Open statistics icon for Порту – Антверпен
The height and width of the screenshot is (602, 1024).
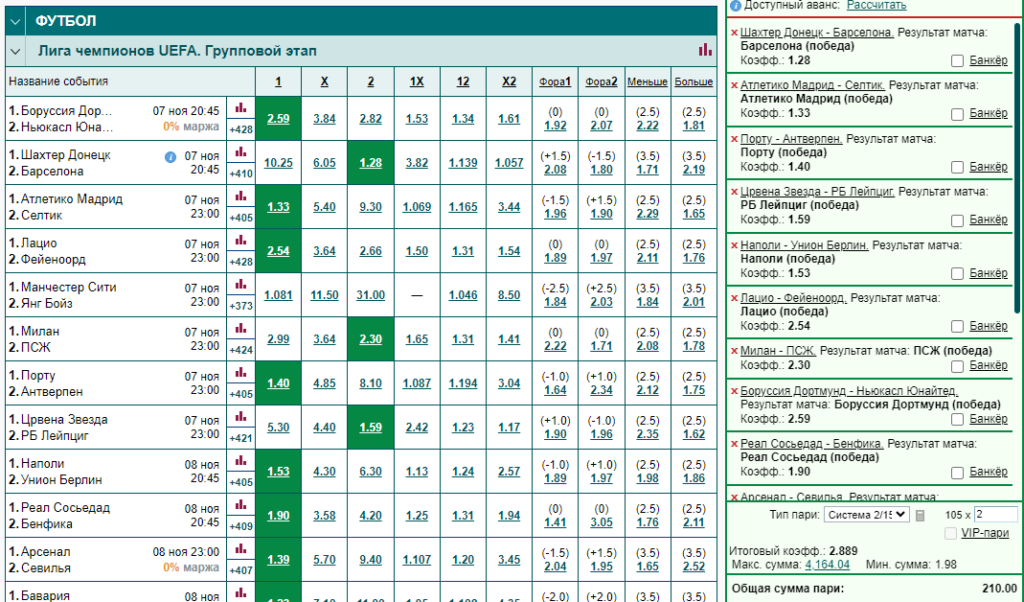[x=241, y=373]
